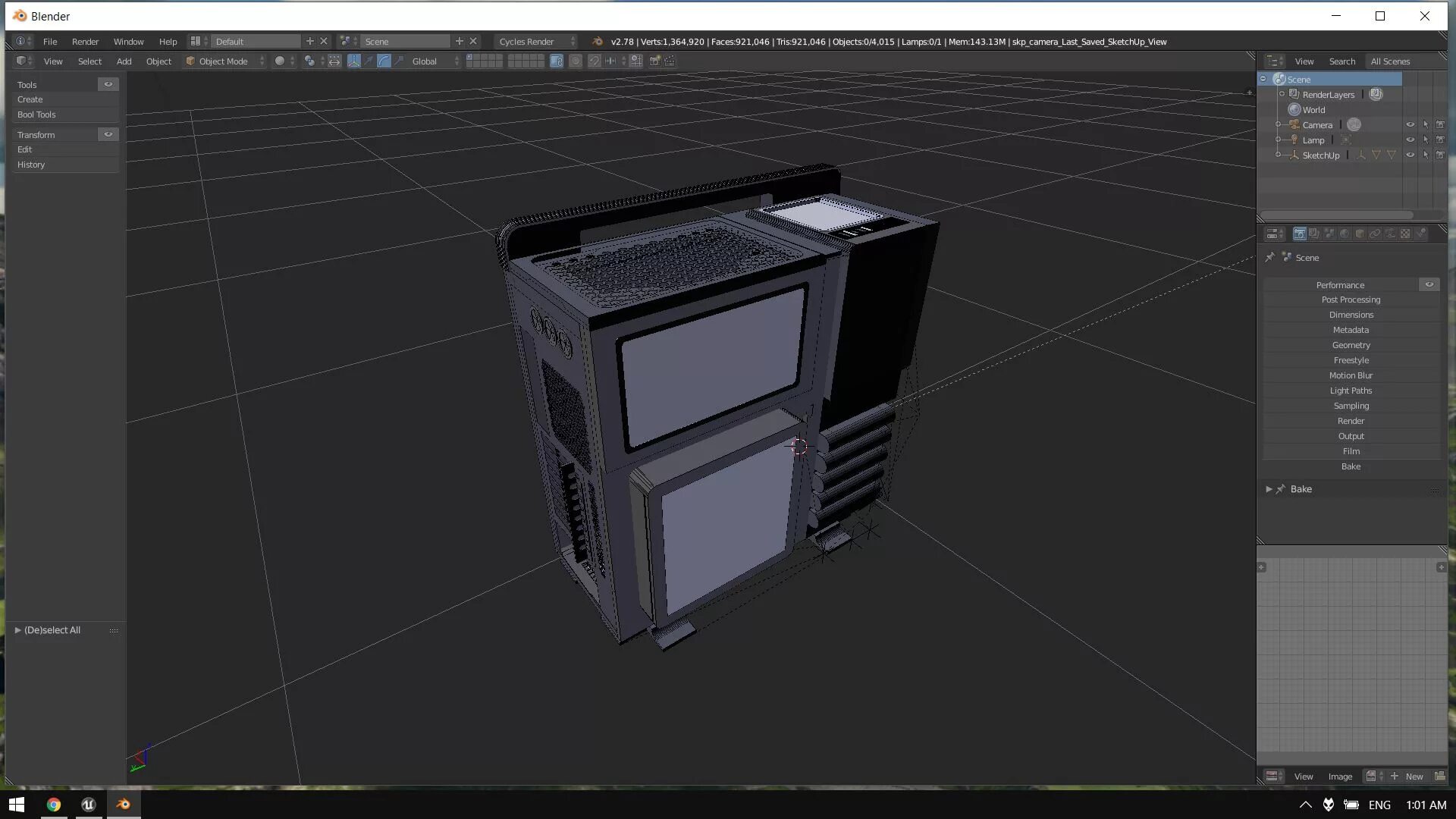This screenshot has height=819, width=1456.
Task: Expand the Bake panel triangle
Action: coord(1269,489)
